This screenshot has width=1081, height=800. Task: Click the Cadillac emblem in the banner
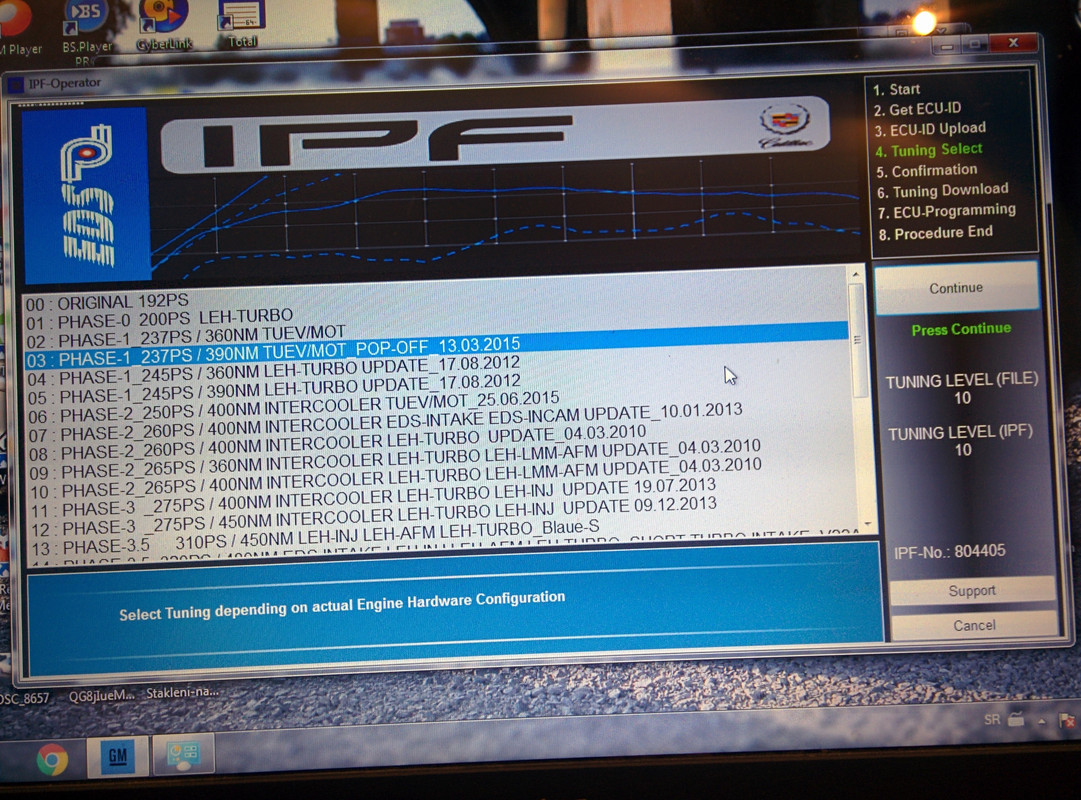(x=785, y=126)
